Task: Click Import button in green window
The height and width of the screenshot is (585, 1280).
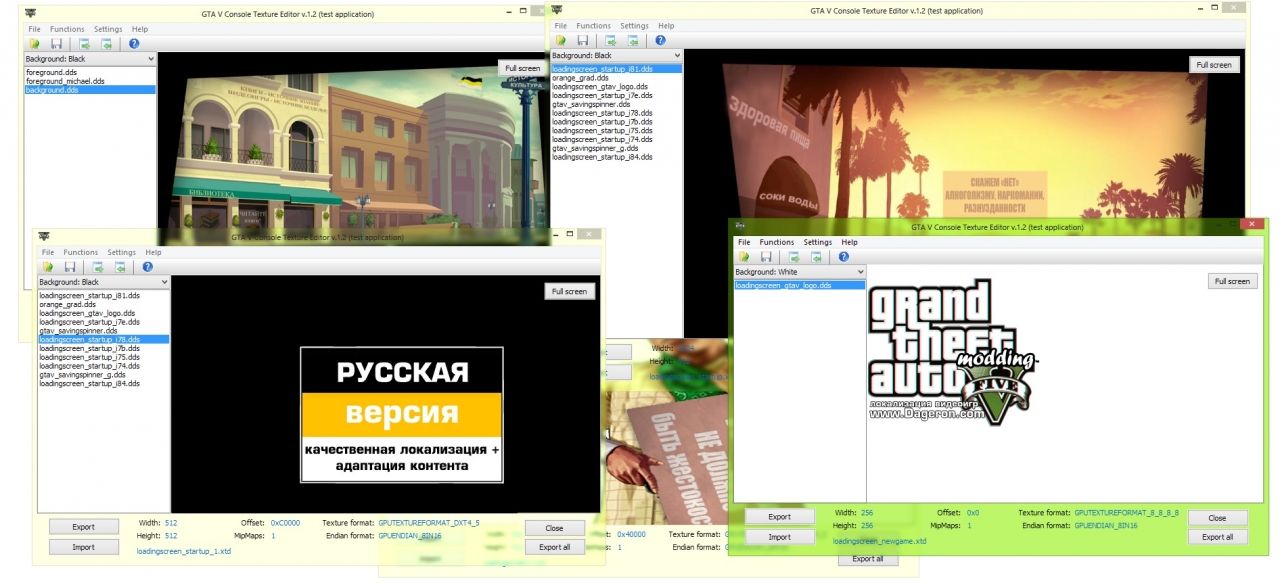Action: point(779,537)
